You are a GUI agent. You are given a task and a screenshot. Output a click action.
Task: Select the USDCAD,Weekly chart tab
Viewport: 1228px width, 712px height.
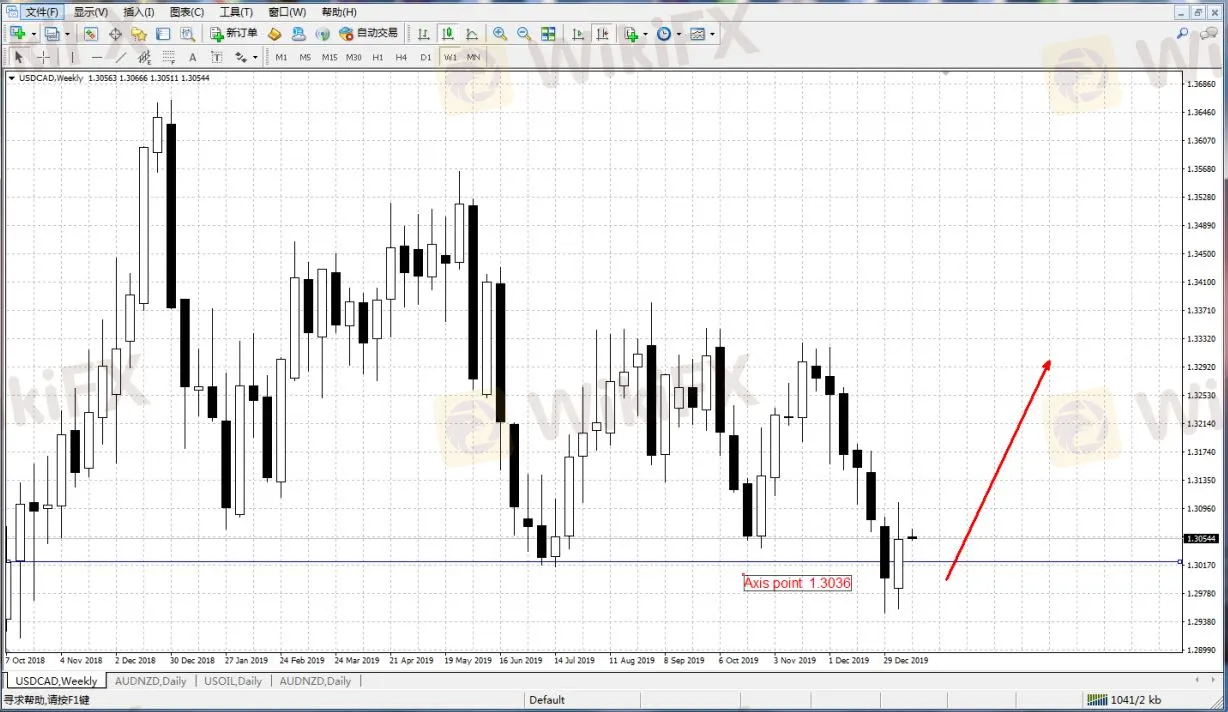click(55, 681)
